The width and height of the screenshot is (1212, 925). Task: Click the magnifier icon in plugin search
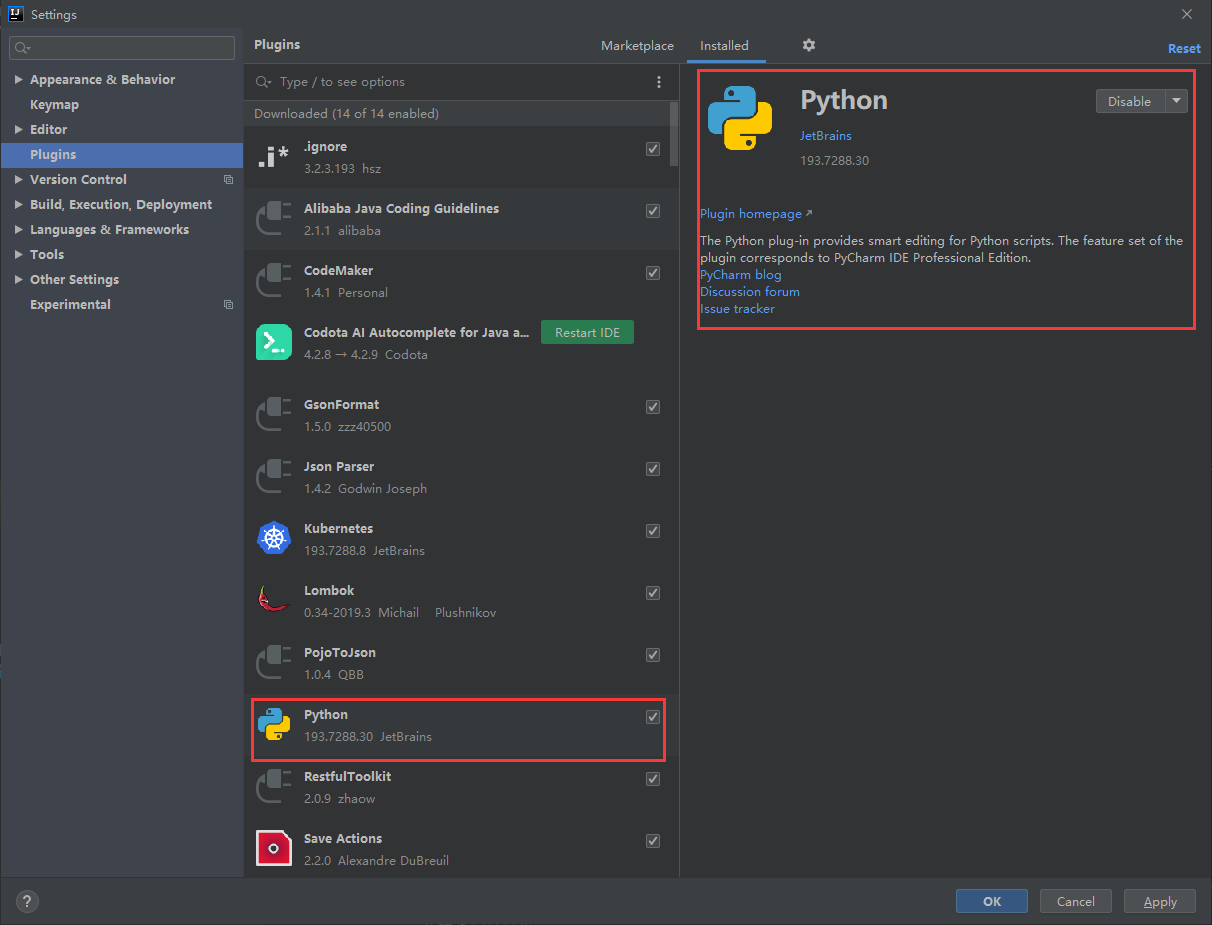click(264, 82)
